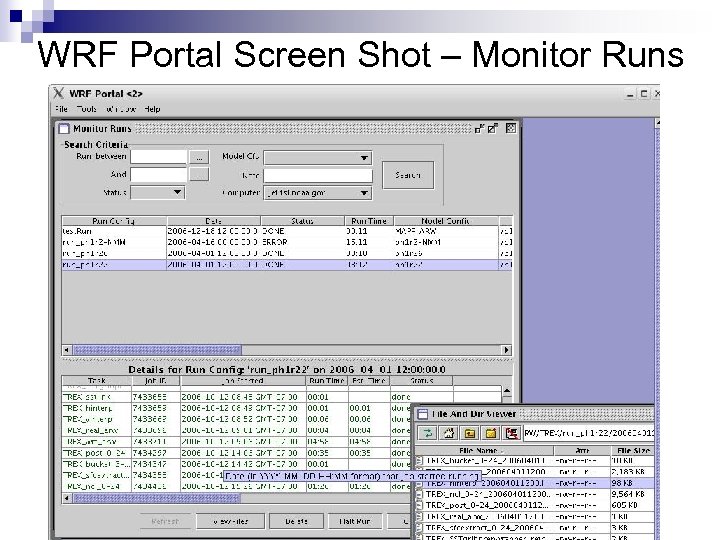Open the File menu
The image size is (720, 540).
coord(61,109)
